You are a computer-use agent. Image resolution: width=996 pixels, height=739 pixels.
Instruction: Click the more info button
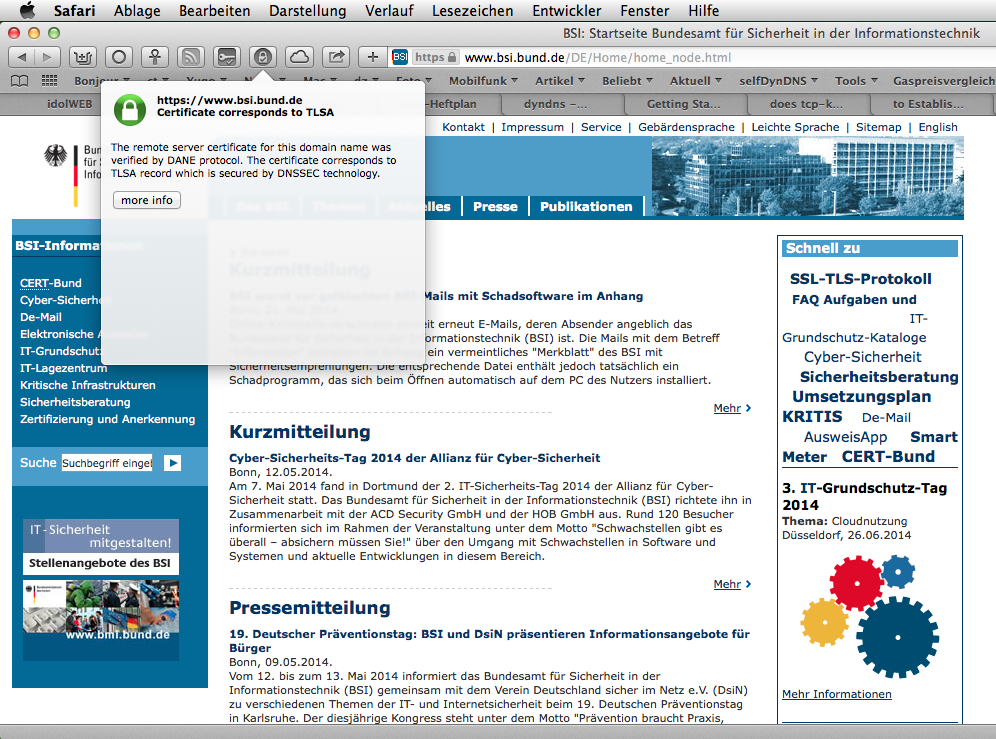coord(147,200)
